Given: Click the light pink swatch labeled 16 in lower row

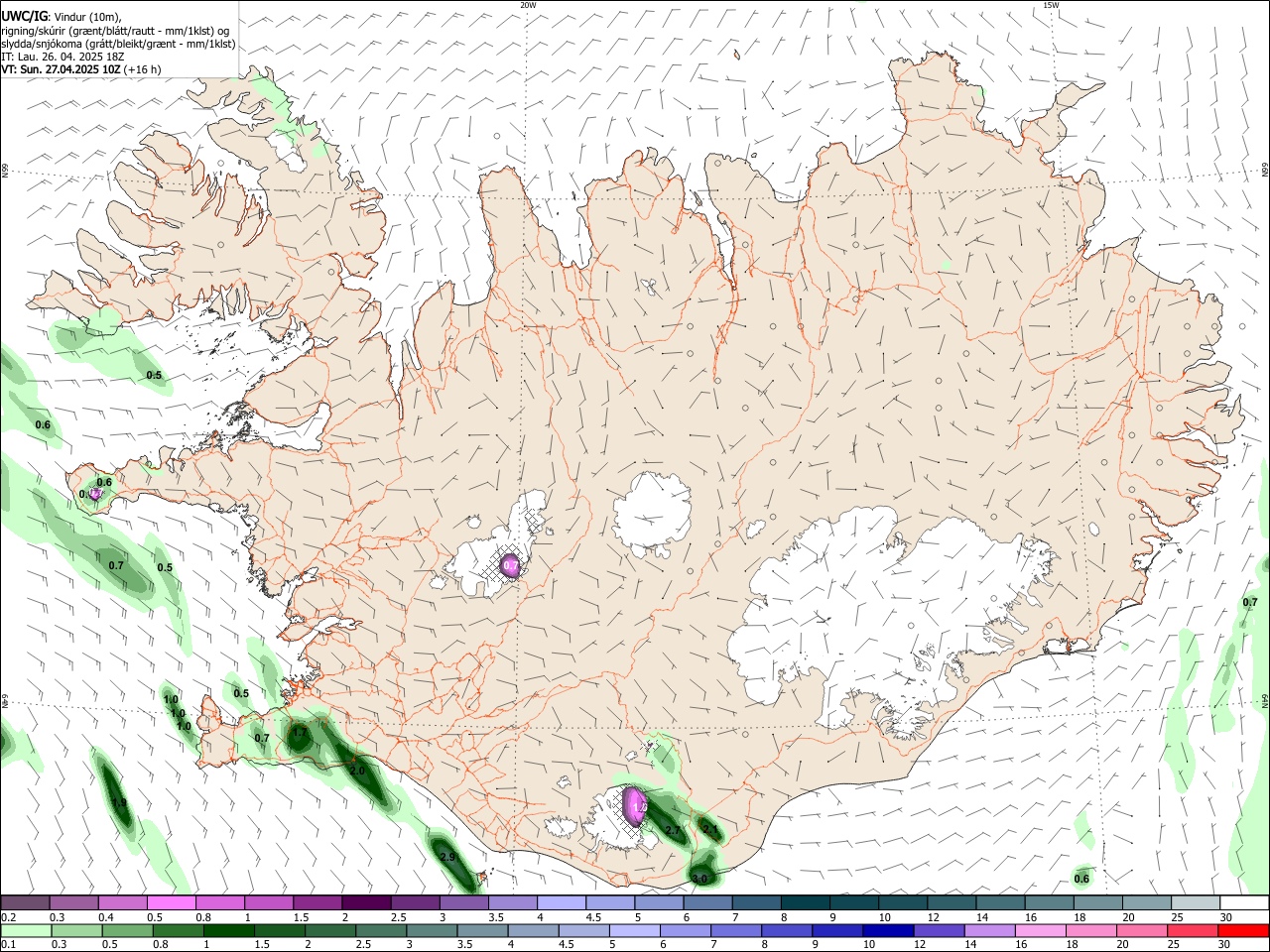Looking at the screenshot, I should [1042, 931].
